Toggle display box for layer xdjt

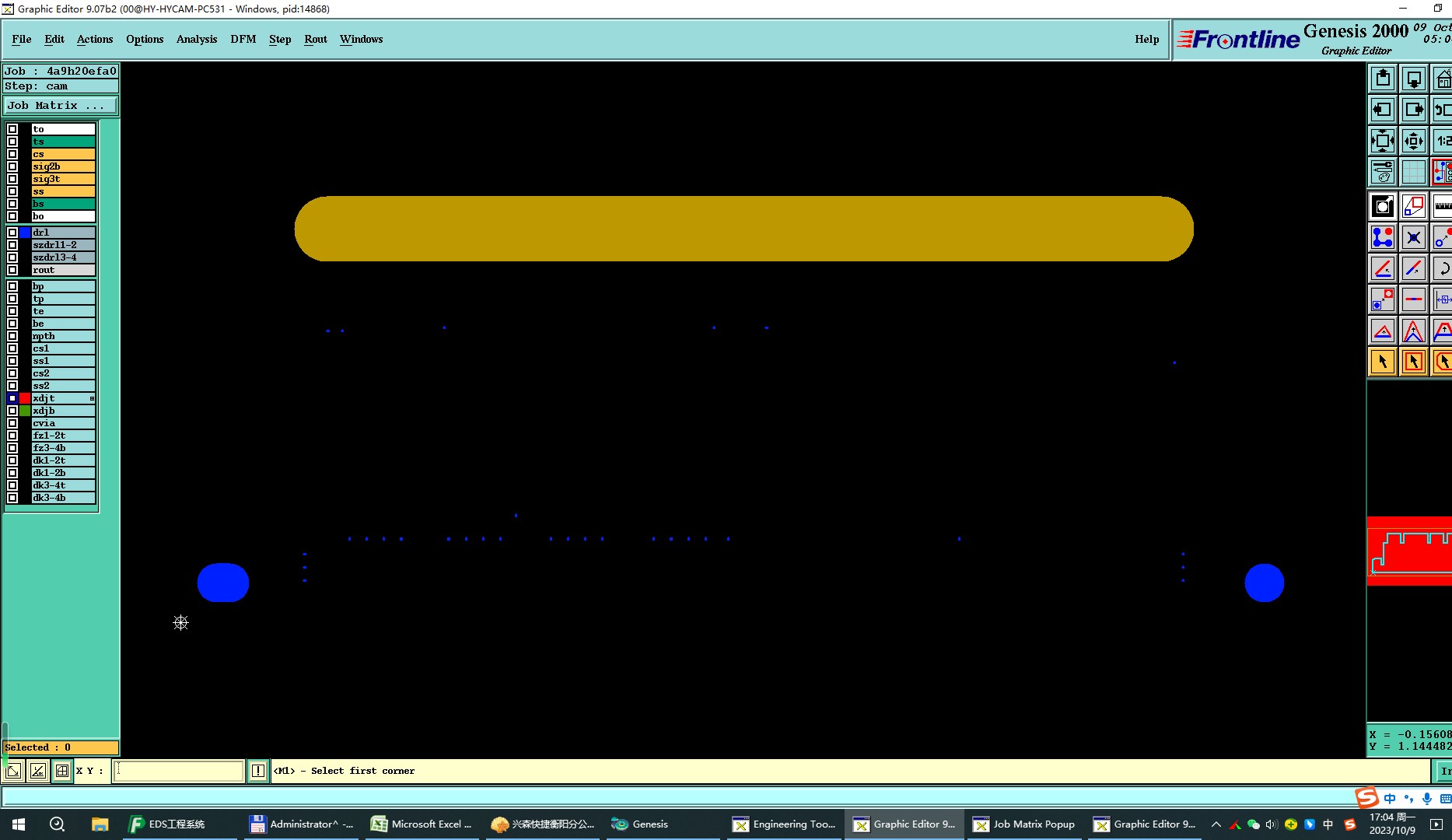pos(12,398)
